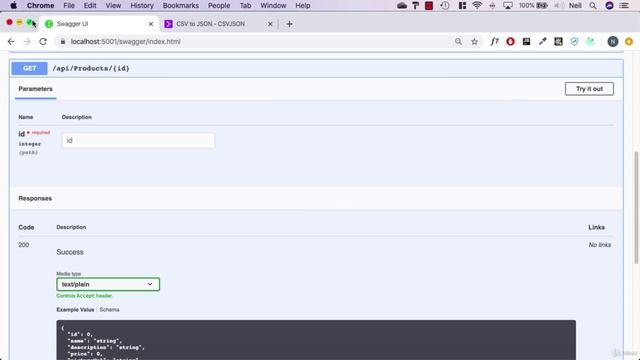Bookmark this page with the star icon
The width and height of the screenshot is (640, 360).
[x=474, y=42]
